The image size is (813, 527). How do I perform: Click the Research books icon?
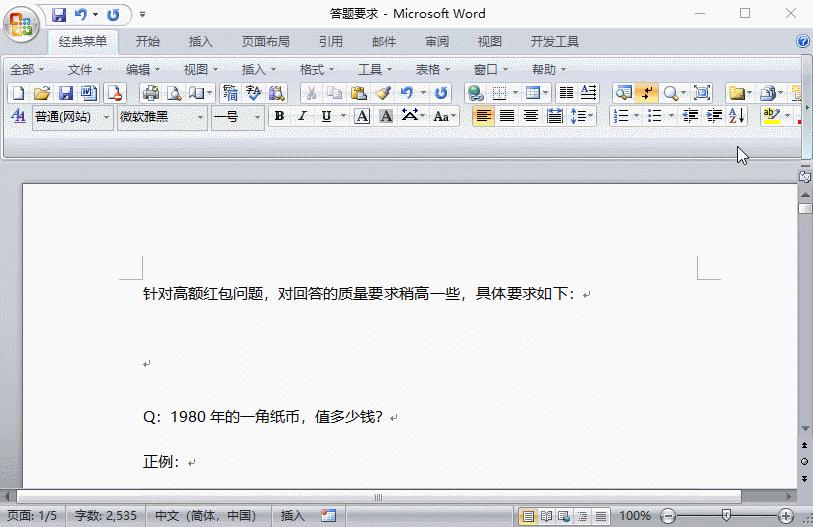click(x=277, y=93)
